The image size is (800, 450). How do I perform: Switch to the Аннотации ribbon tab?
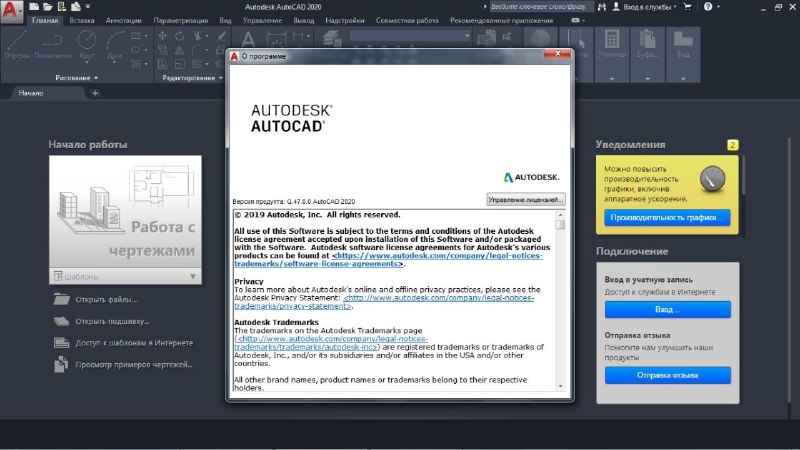[x=123, y=20]
